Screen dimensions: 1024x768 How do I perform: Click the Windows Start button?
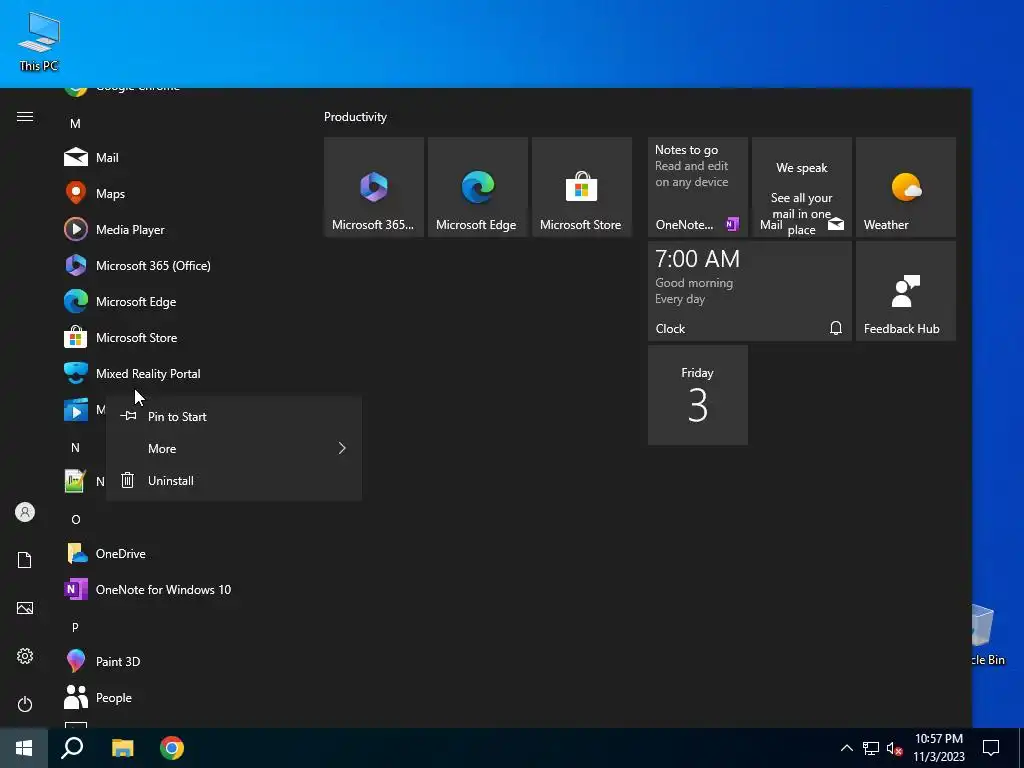coord(24,748)
